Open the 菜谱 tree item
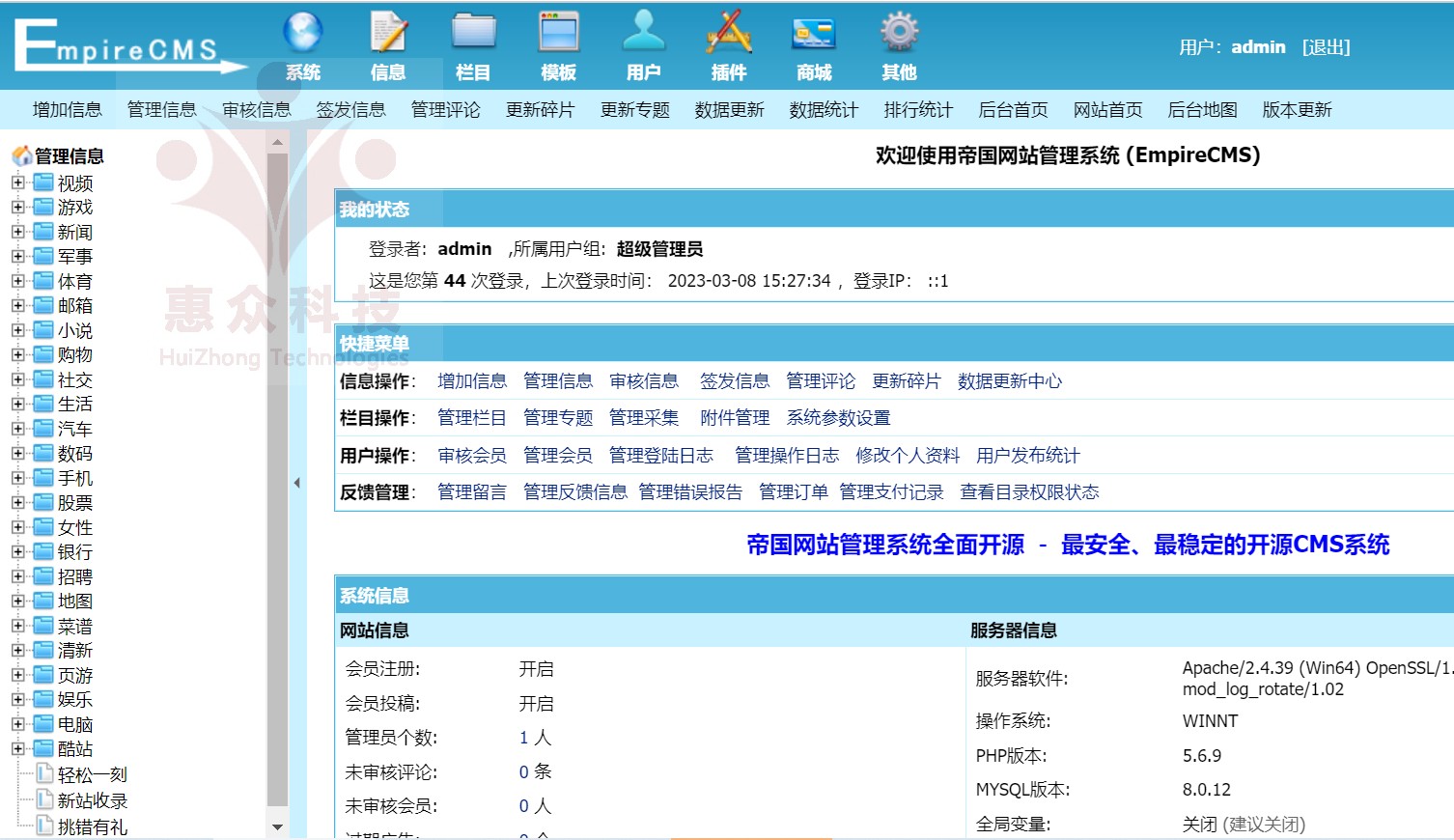 click(74, 626)
